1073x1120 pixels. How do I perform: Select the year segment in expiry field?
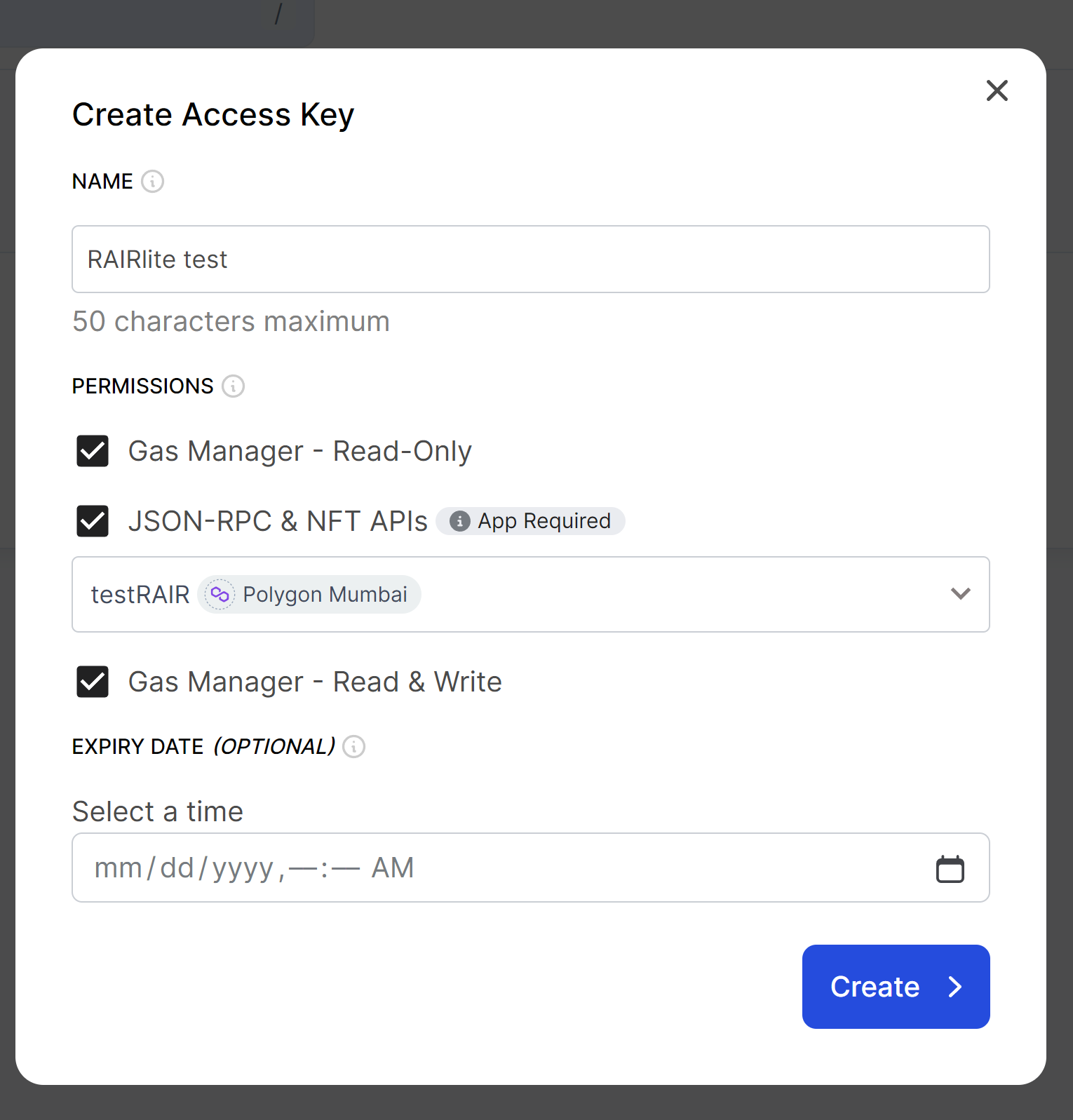[243, 868]
